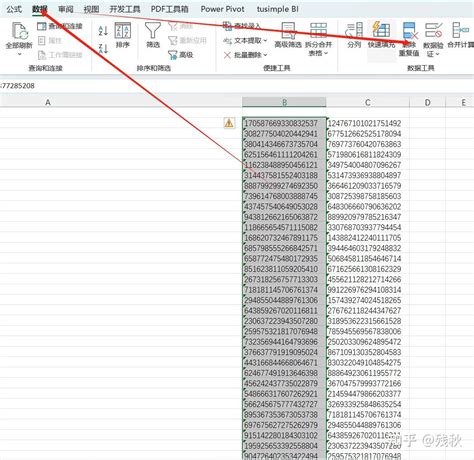Screen dimensions: 474x460
Task: Click the Advanced (高级) filter button
Action: pos(181,55)
